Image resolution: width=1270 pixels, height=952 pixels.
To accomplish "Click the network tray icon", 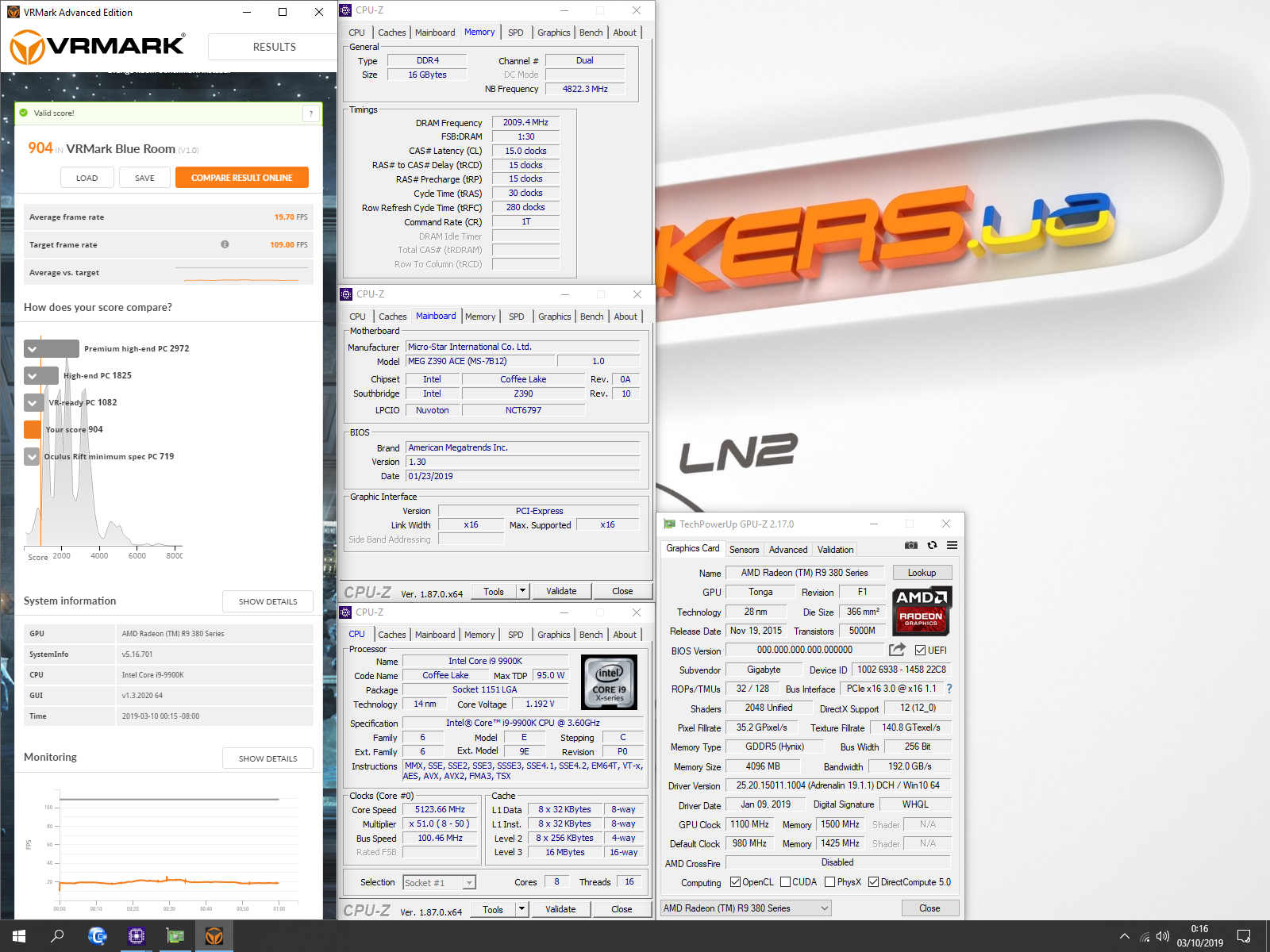I will point(1145,936).
